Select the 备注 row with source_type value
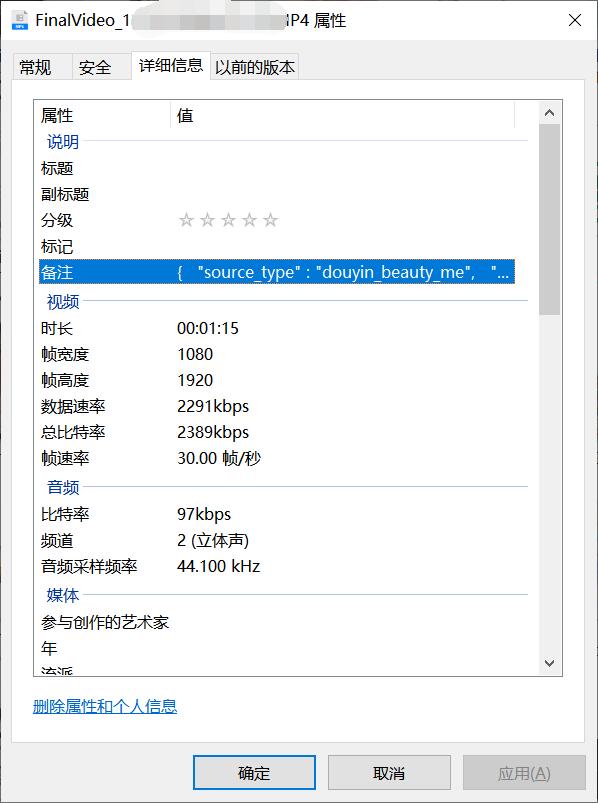Screen dimensions: 598x803 pos(277,272)
